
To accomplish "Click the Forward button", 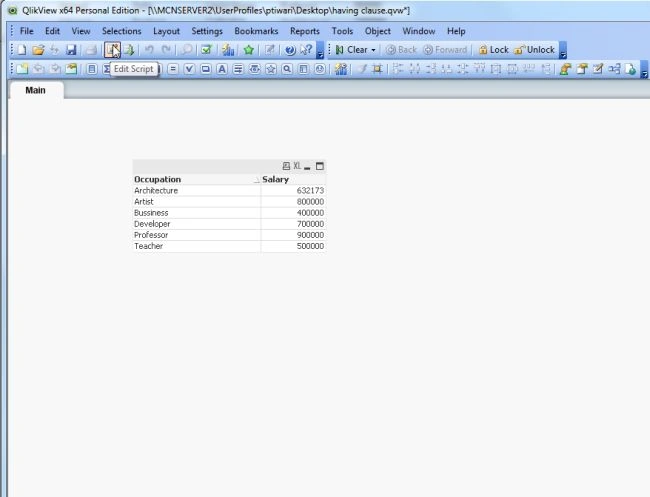I will coord(445,50).
